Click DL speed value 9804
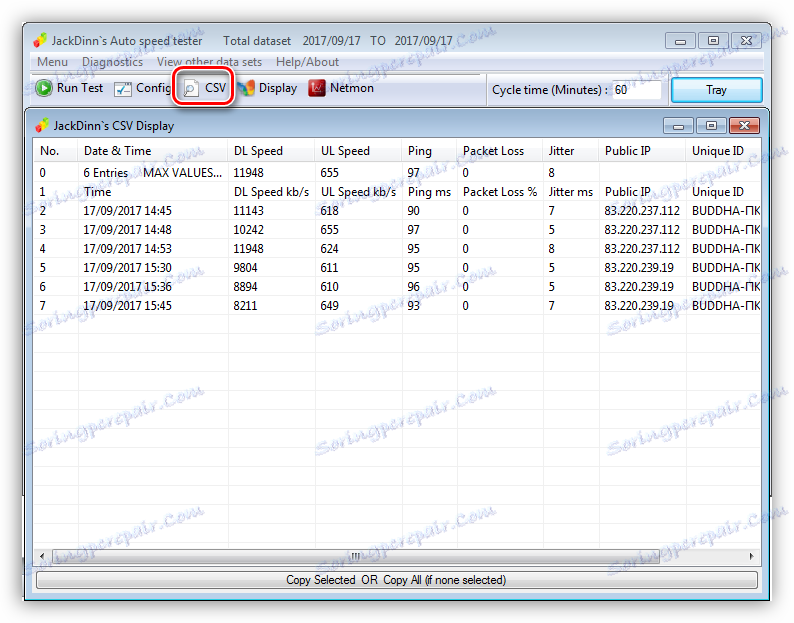The image size is (794, 623). (245, 268)
